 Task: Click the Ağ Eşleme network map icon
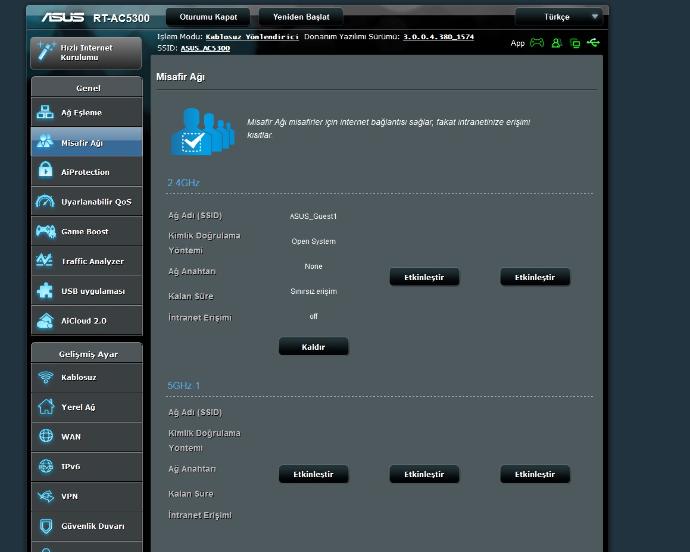(x=45, y=112)
